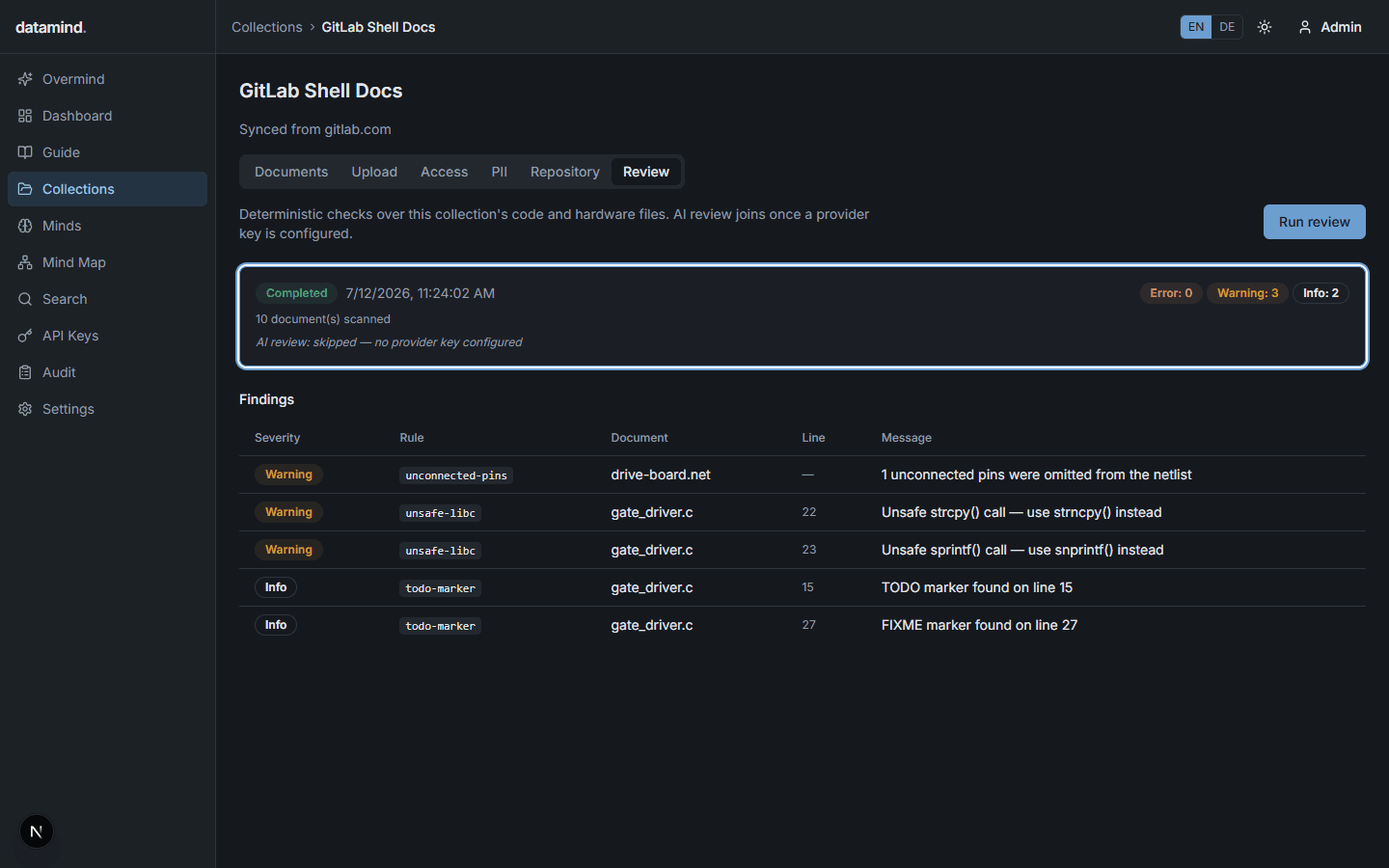The height and width of the screenshot is (868, 1389).
Task: Select the drive-board.net finding row
Action: point(803,475)
